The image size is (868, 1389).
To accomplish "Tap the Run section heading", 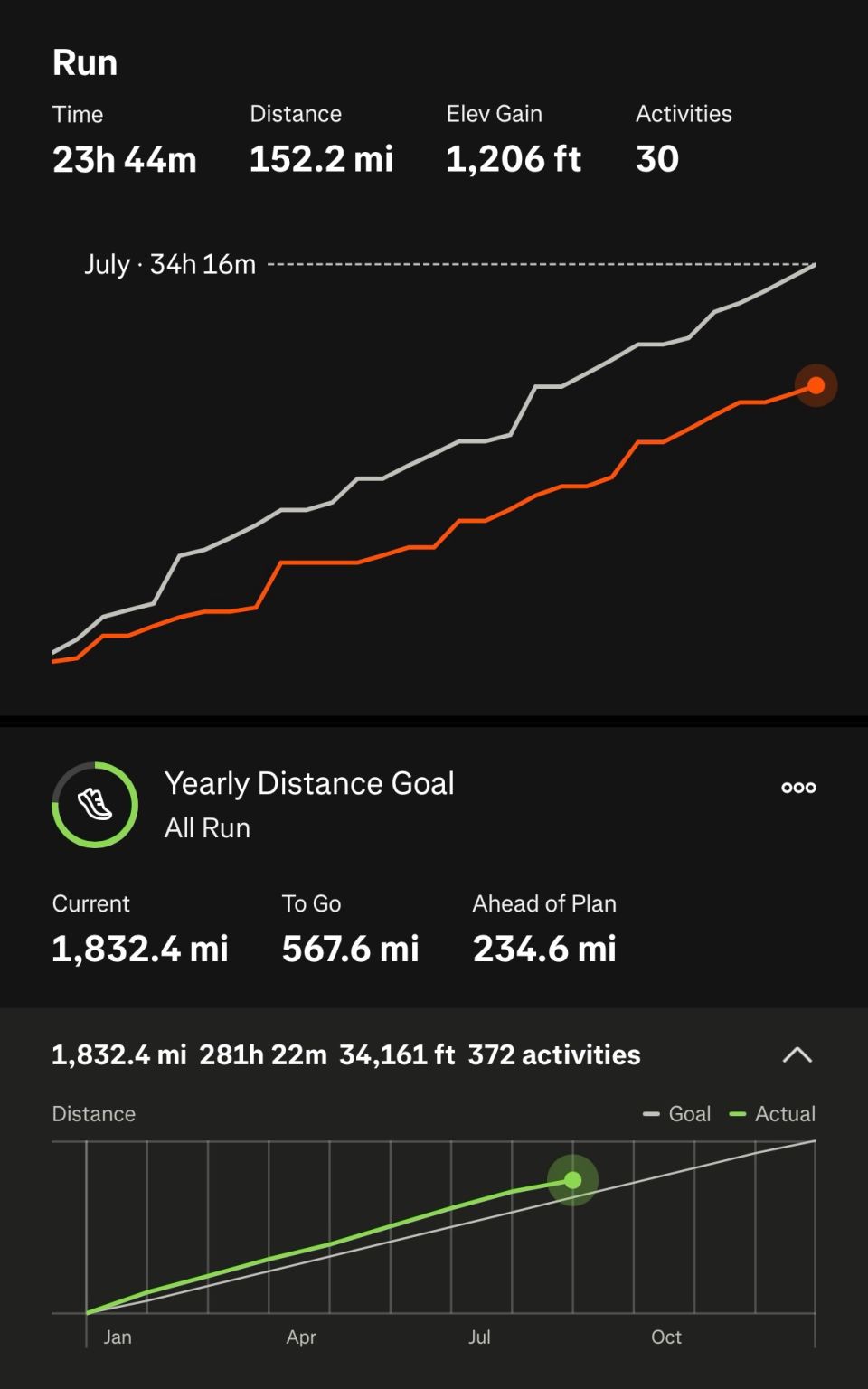I will click(85, 63).
